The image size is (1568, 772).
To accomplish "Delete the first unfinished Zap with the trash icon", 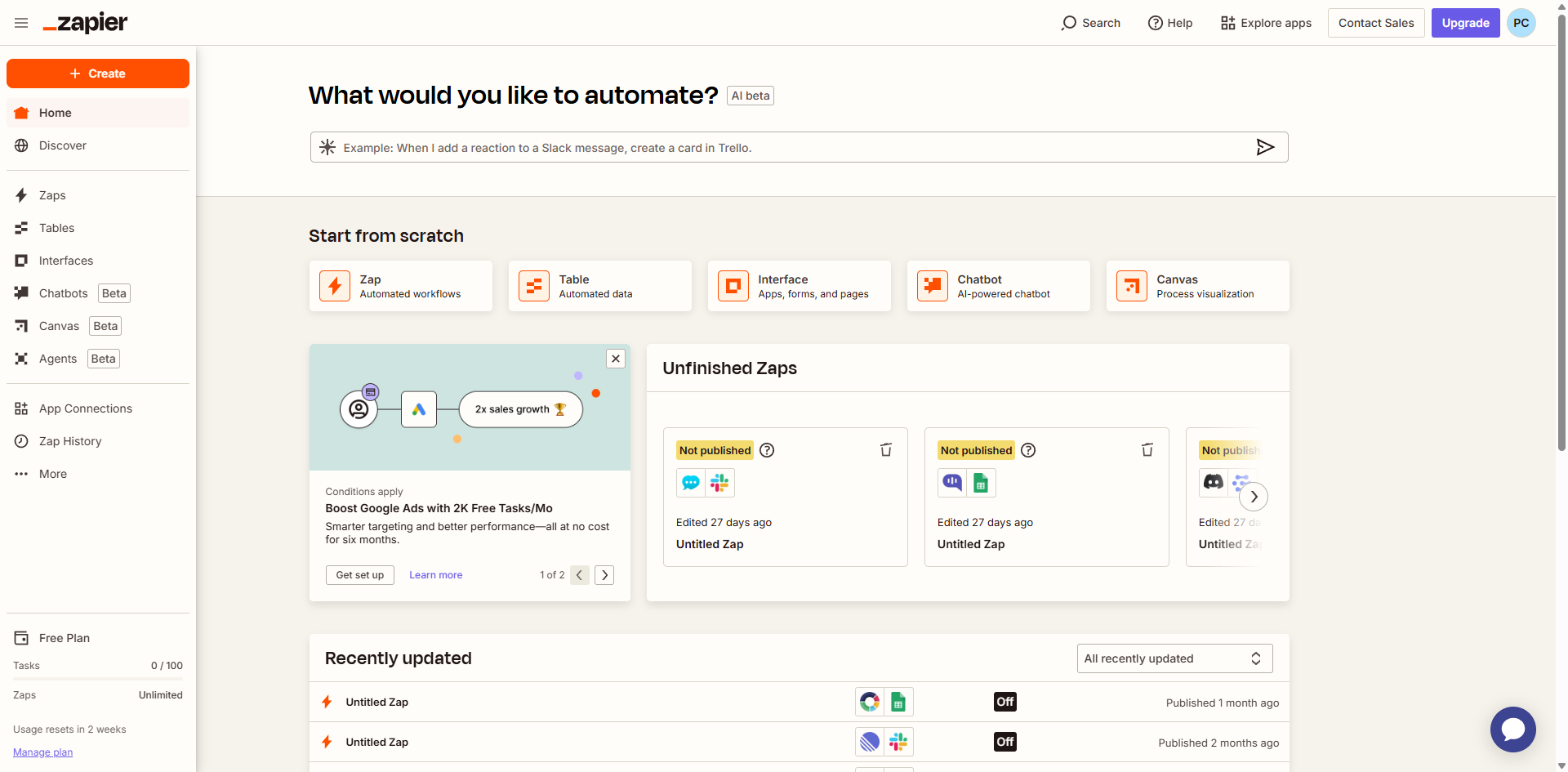I will pos(886,450).
